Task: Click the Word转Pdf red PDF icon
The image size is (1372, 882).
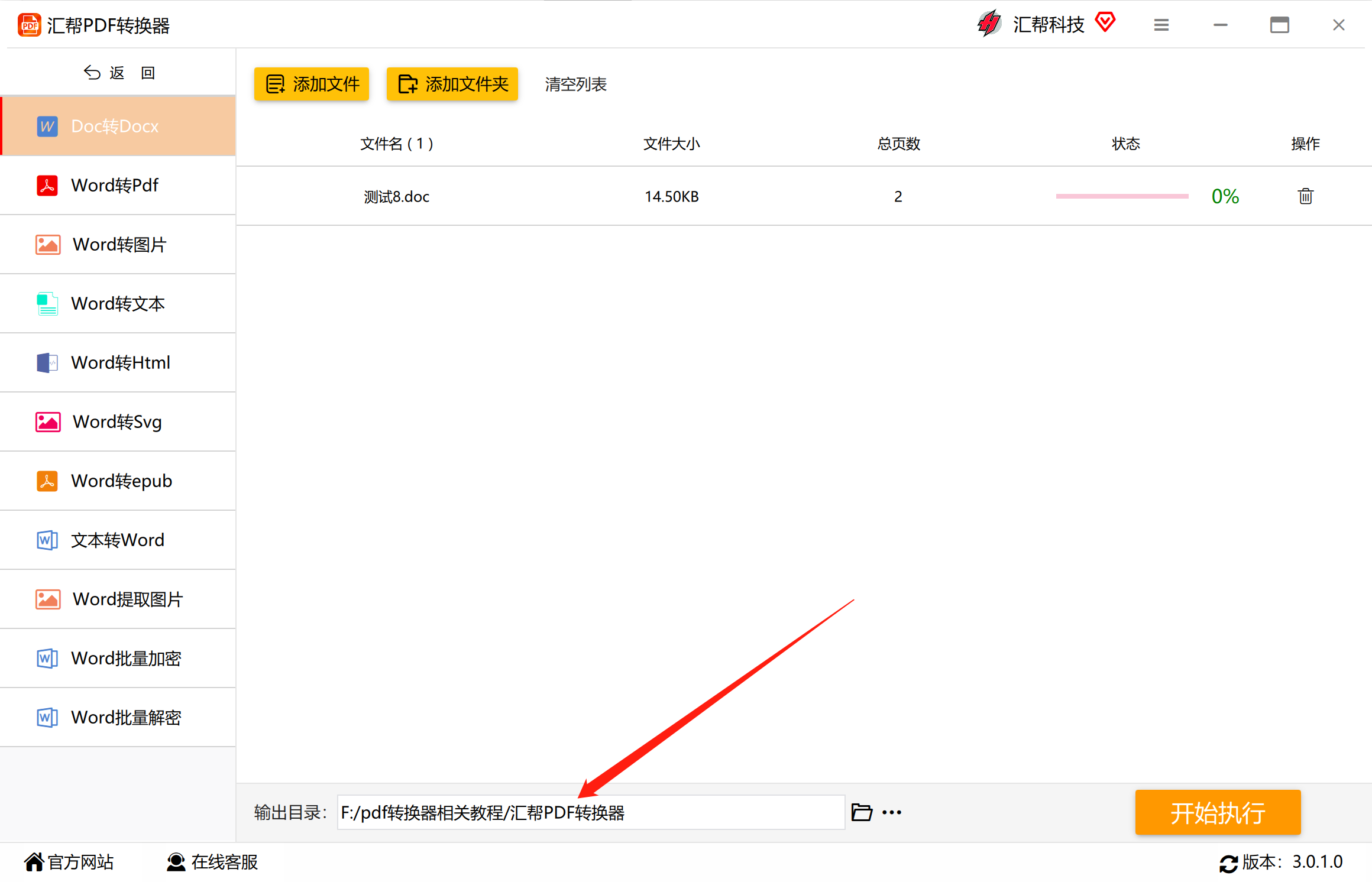Action: 47,185
